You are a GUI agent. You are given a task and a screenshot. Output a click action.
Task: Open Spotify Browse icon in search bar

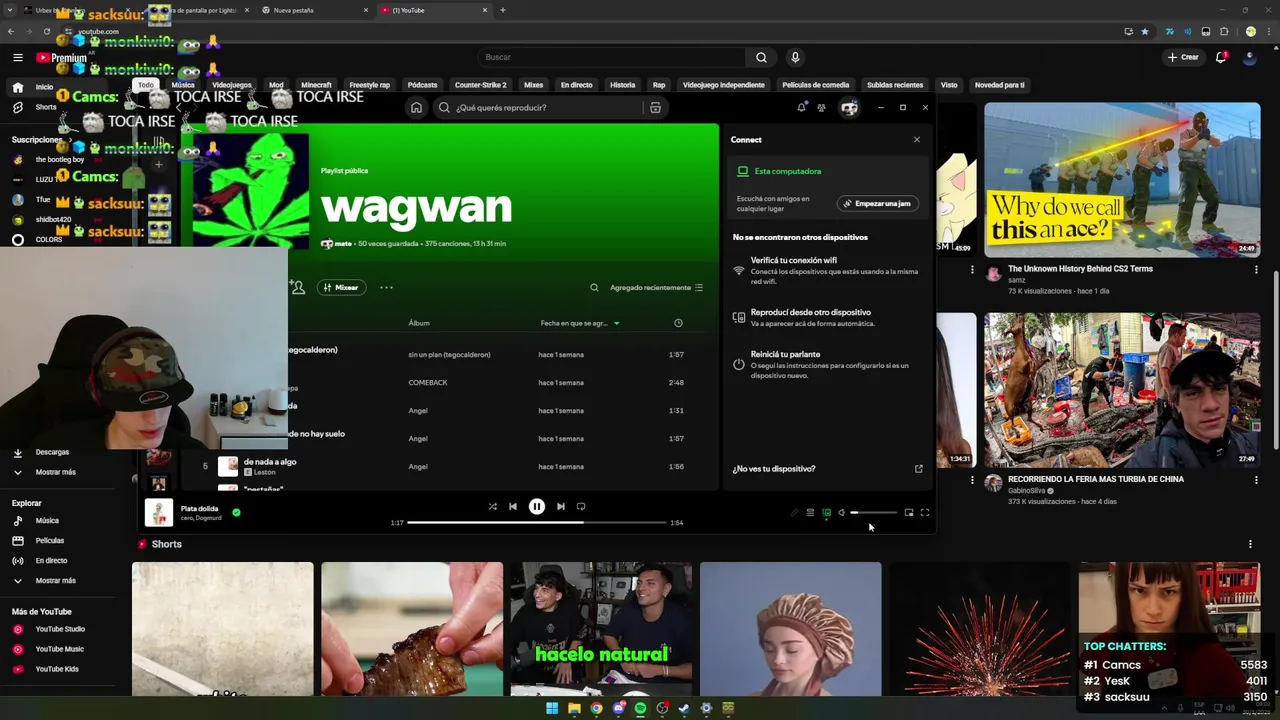coord(655,108)
